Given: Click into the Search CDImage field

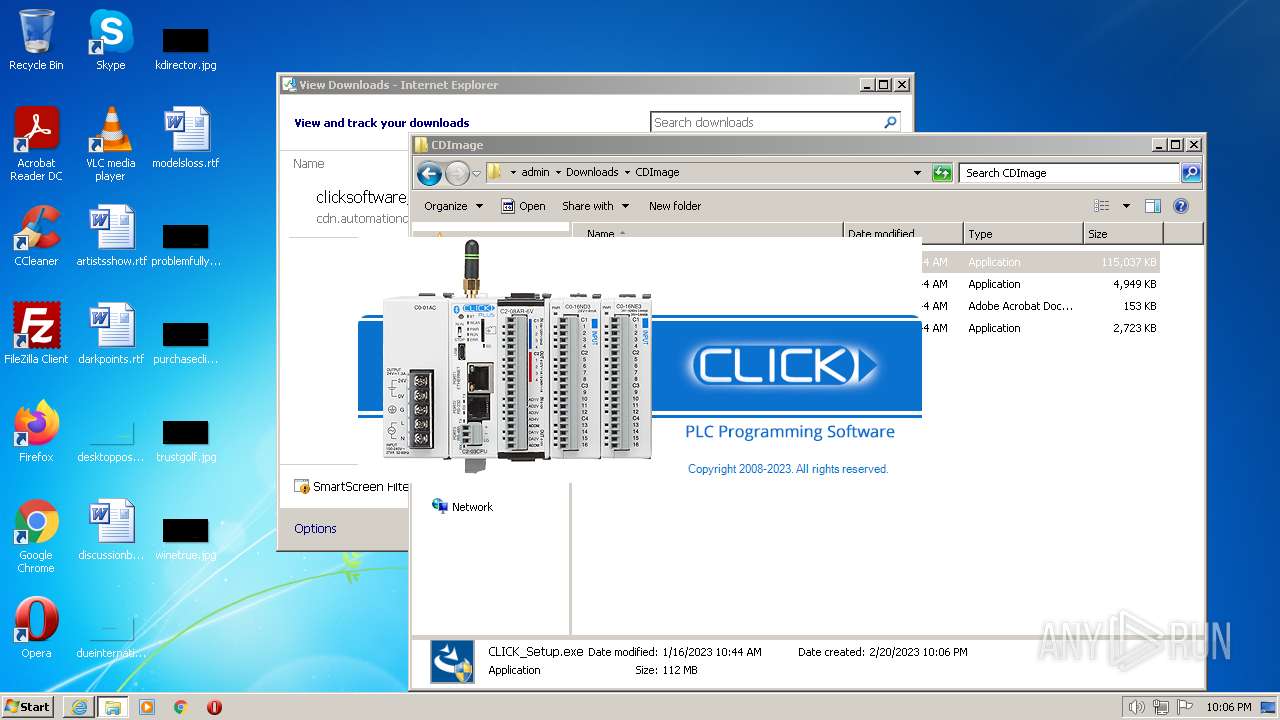Looking at the screenshot, I should tap(1069, 173).
